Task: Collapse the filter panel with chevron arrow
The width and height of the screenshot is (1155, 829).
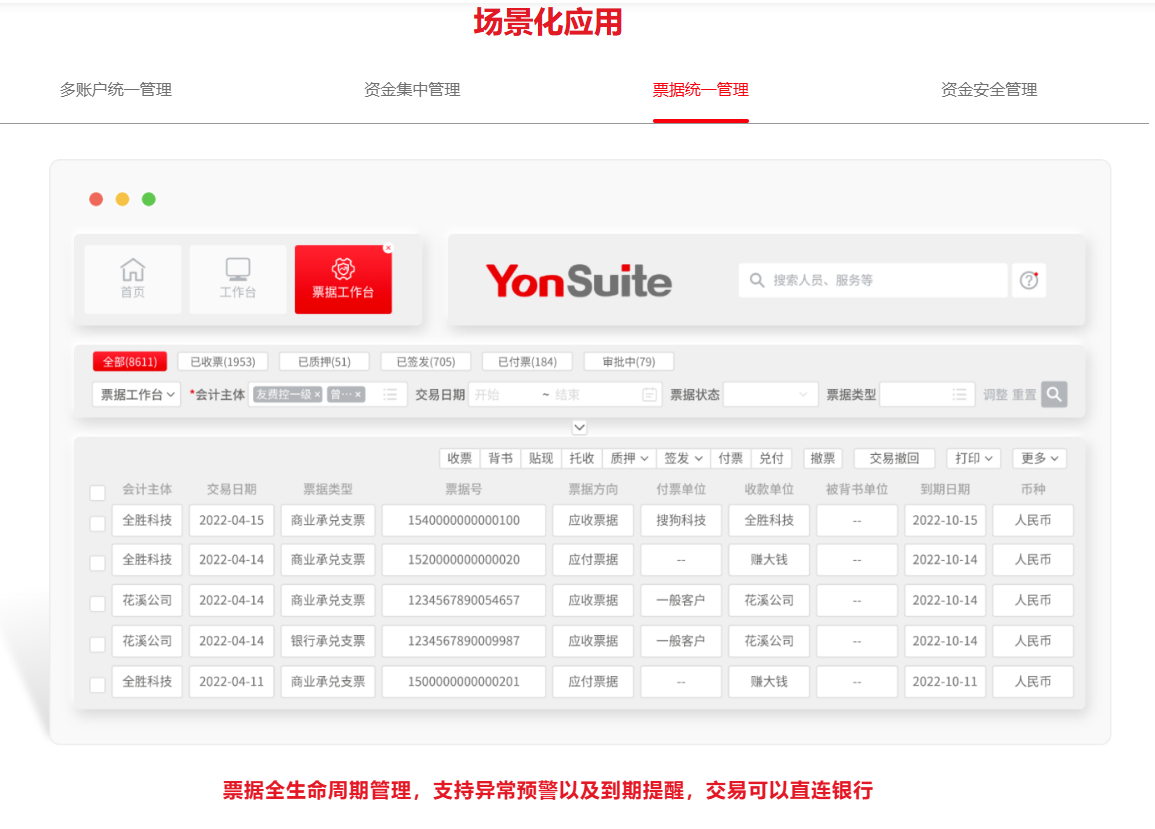Action: click(x=579, y=427)
